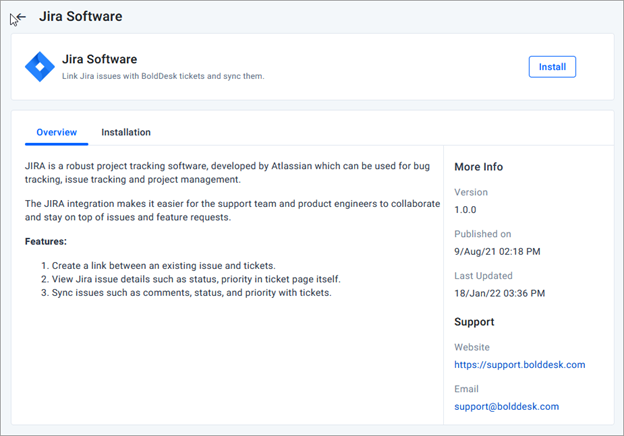Viewport: 624px width, 436px height.
Task: Click the Jira Software page title
Action: click(81, 16)
